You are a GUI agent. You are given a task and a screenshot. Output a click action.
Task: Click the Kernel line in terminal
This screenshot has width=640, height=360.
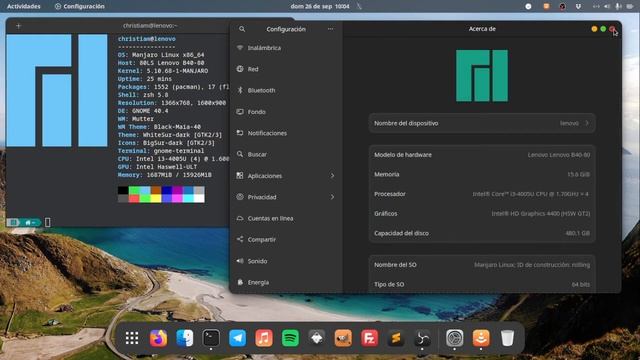click(x=163, y=71)
